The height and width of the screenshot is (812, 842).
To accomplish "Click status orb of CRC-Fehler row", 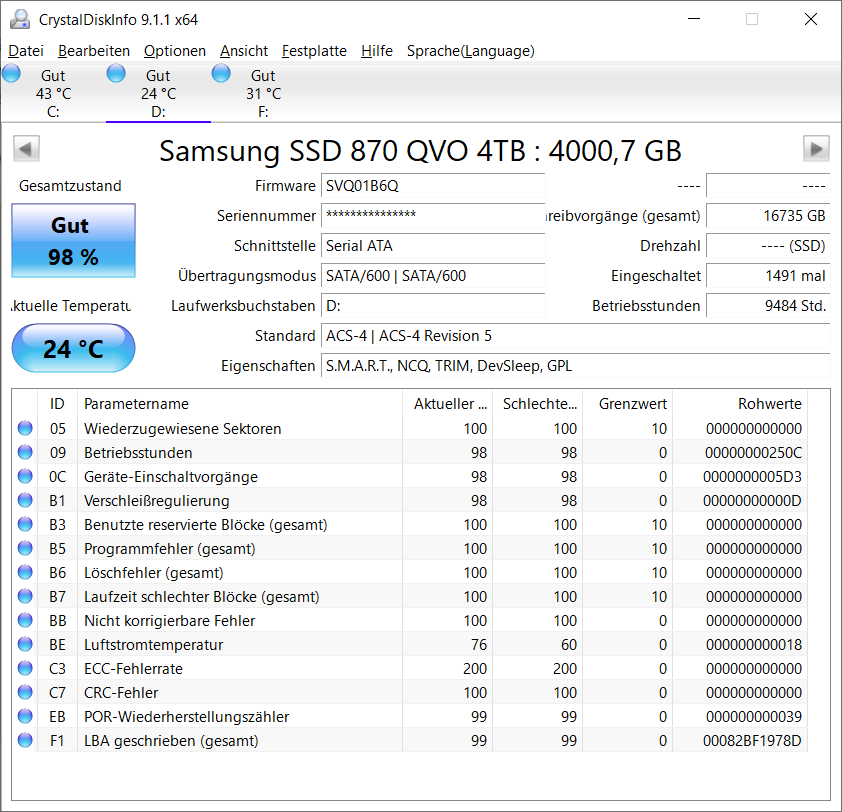I will (25, 692).
